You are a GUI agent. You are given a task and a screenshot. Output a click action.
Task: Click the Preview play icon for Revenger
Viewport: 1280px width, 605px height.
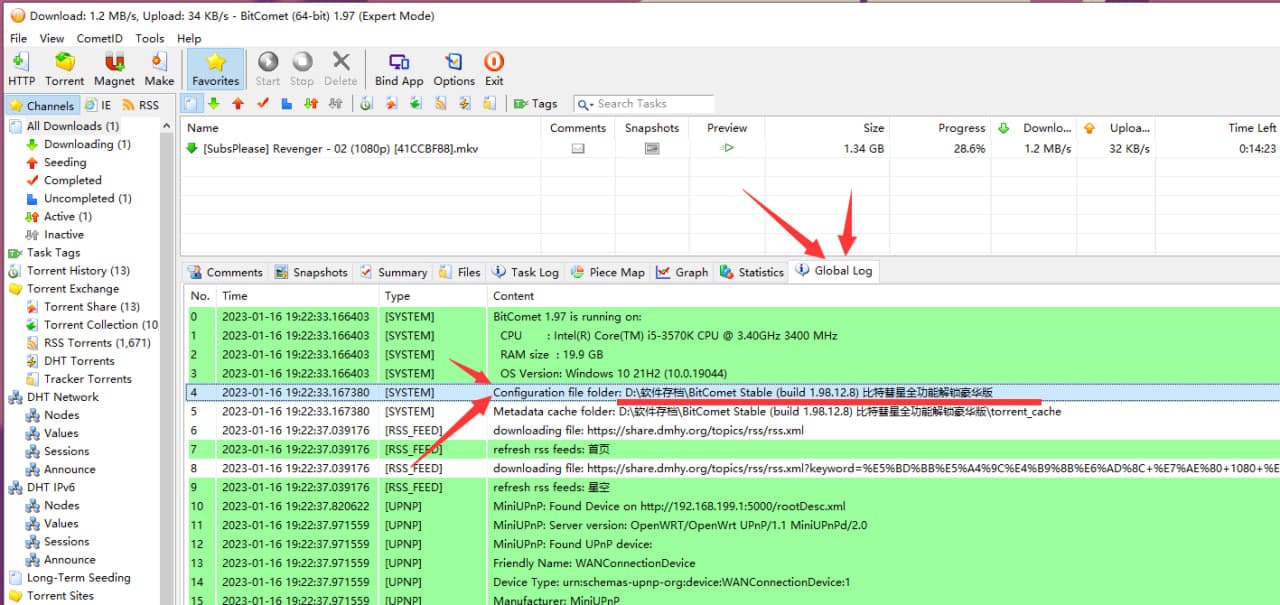coord(727,148)
